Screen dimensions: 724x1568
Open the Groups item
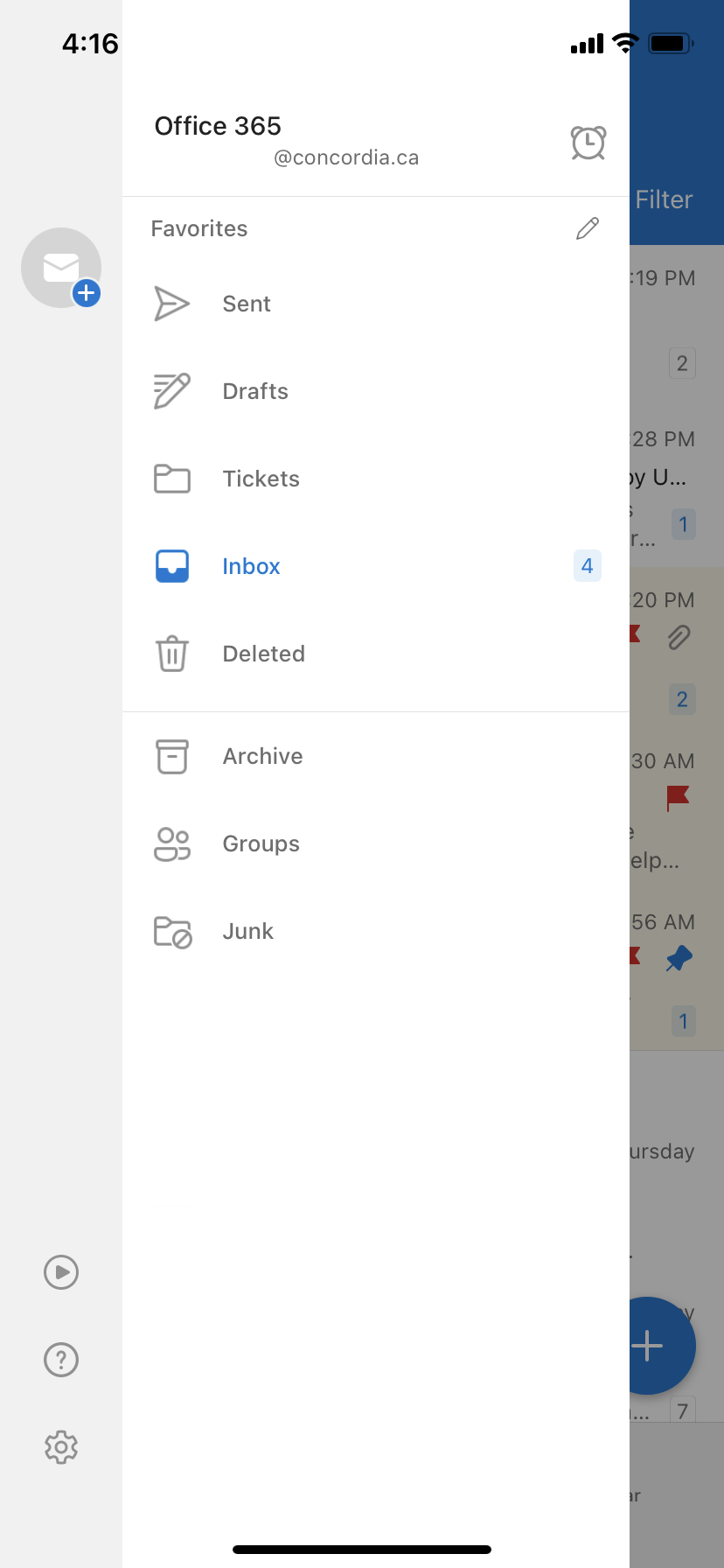point(376,843)
